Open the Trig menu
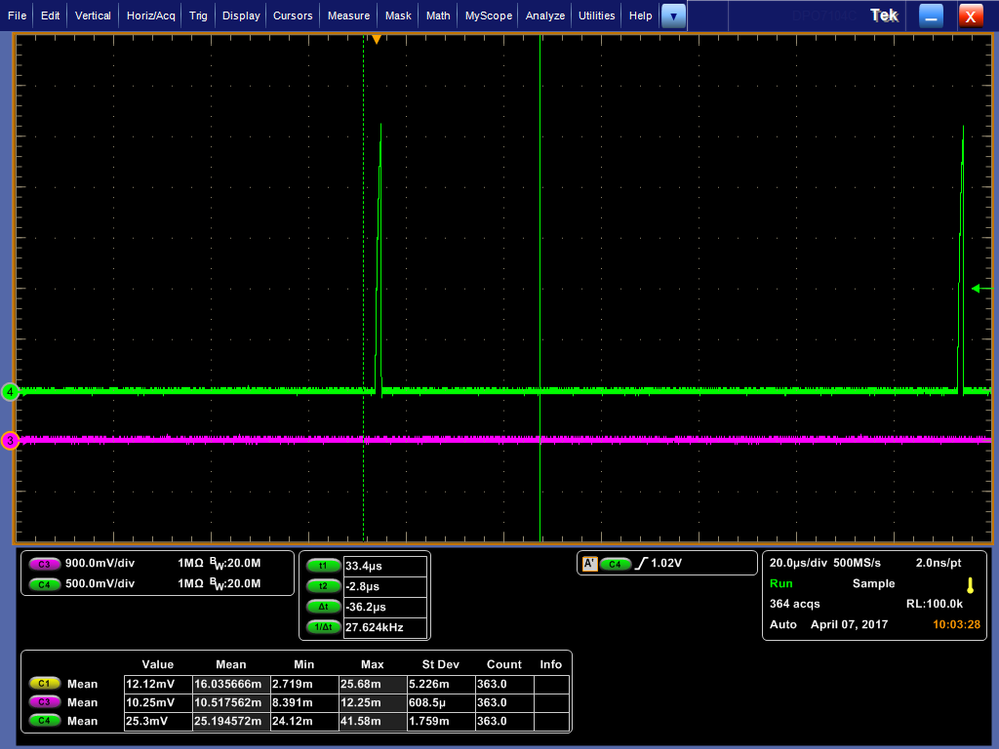Image resolution: width=999 pixels, height=749 pixels. (x=198, y=16)
